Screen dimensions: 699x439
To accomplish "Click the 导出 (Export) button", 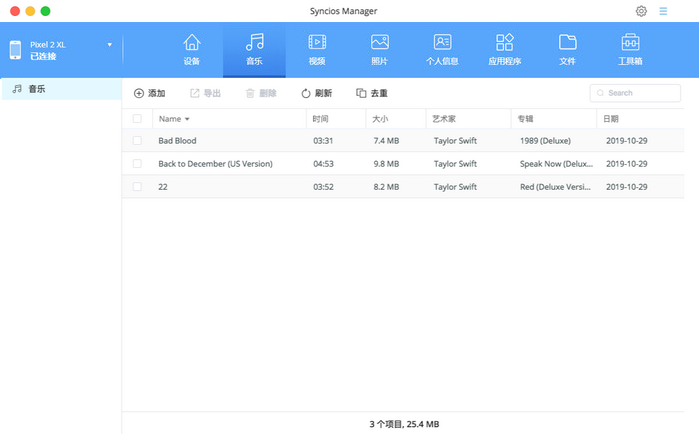I will [206, 93].
